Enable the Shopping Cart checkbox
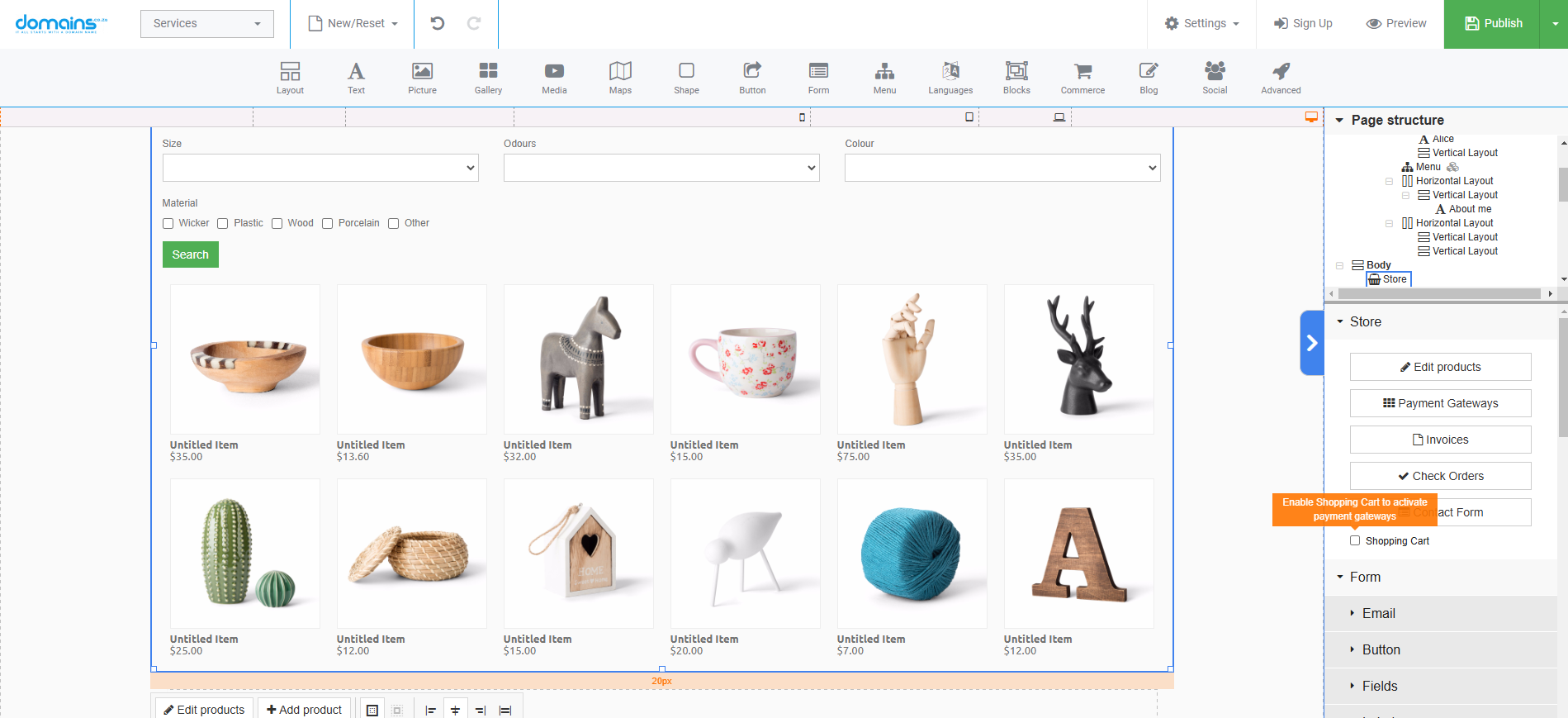 [1355, 540]
